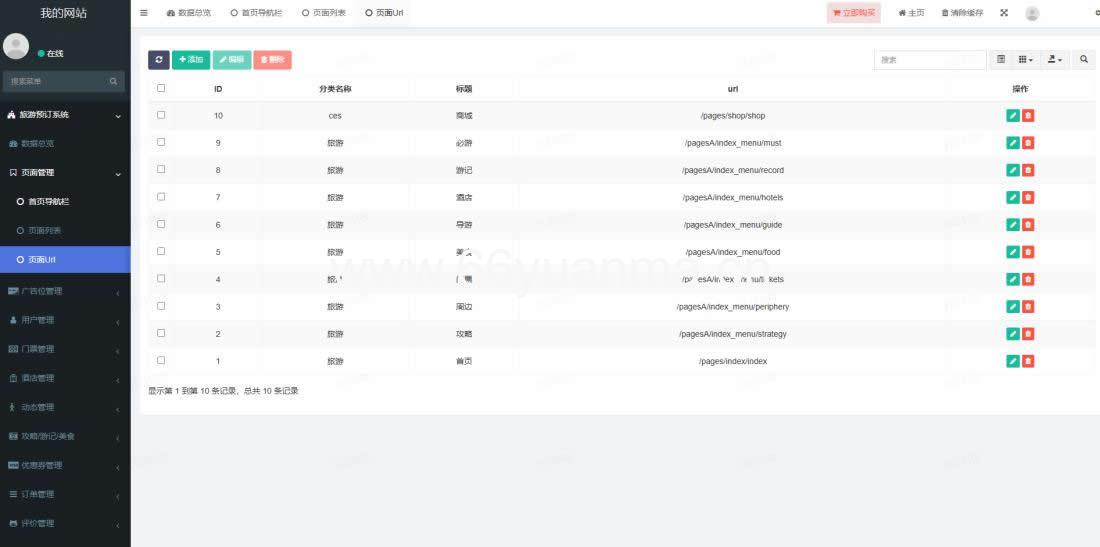Edit the index_menu/must row
1100x547 pixels.
(x=1012, y=143)
